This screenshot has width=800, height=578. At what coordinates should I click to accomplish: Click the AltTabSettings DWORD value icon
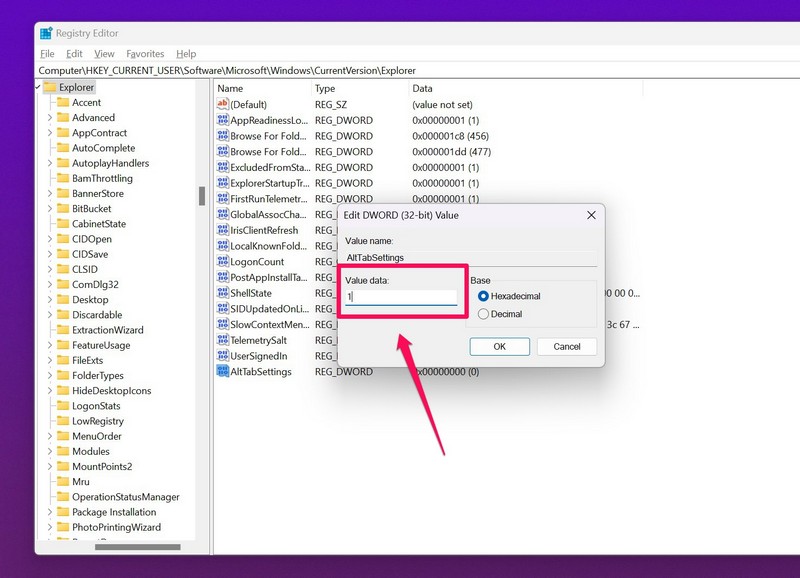[x=223, y=372]
